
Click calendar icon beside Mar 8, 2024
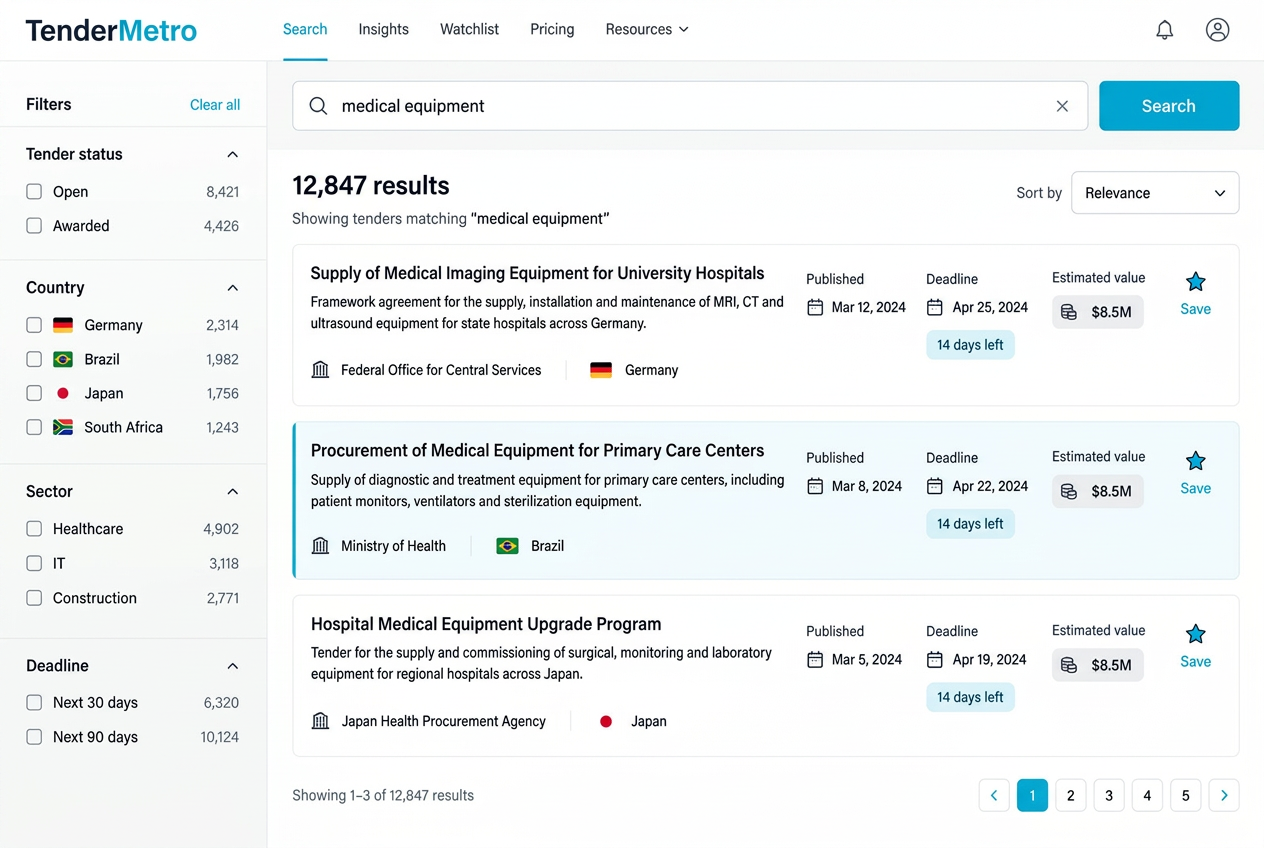815,486
